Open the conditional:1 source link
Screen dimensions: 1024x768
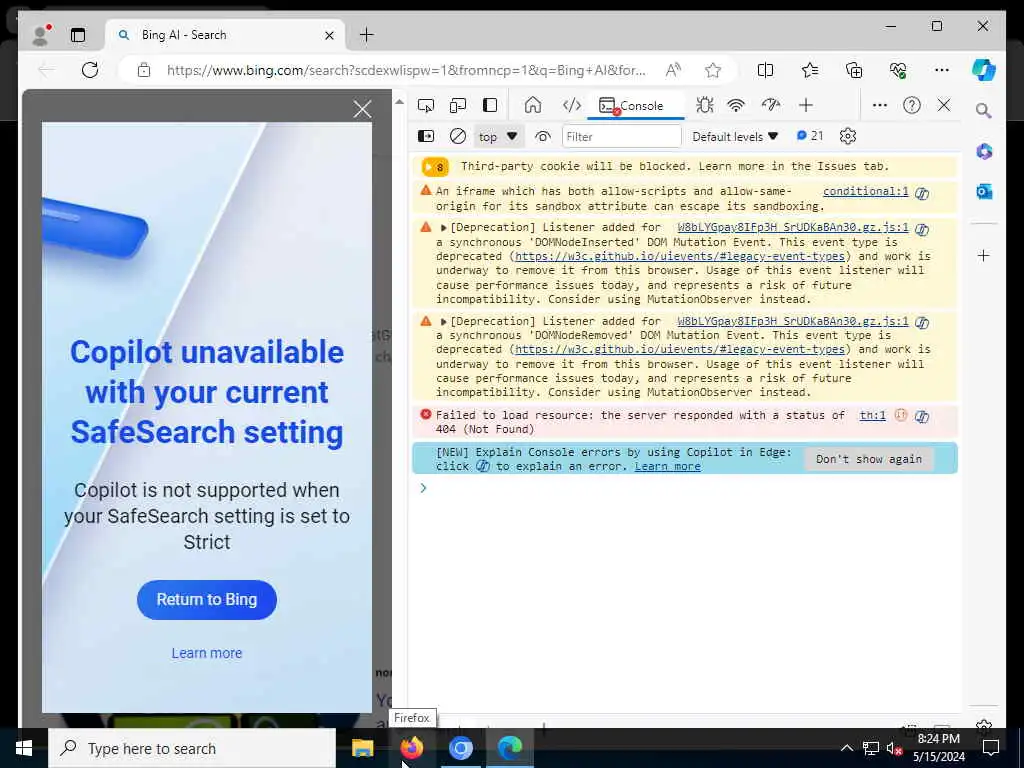click(865, 191)
